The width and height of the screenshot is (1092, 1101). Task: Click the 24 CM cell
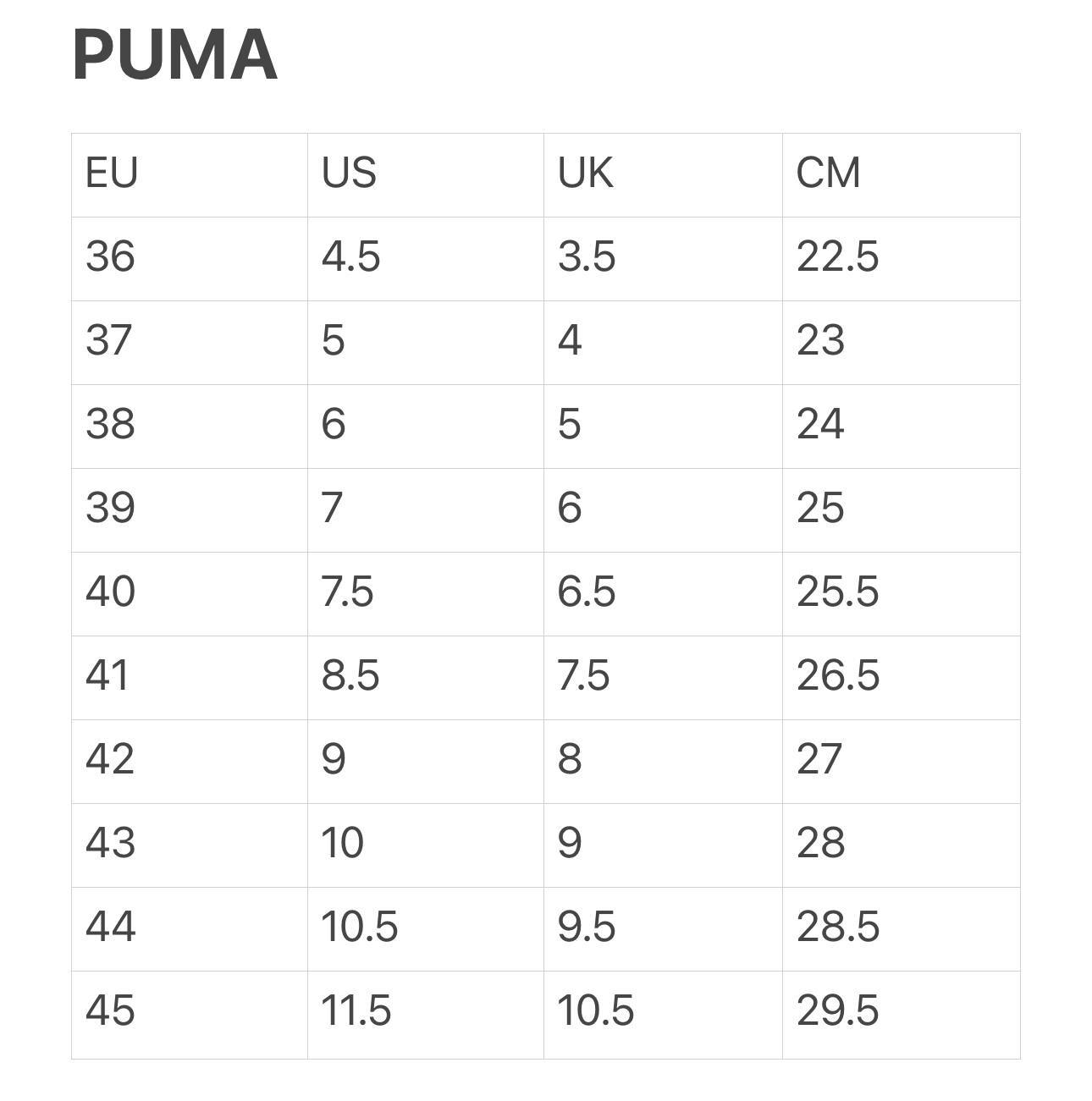(820, 424)
